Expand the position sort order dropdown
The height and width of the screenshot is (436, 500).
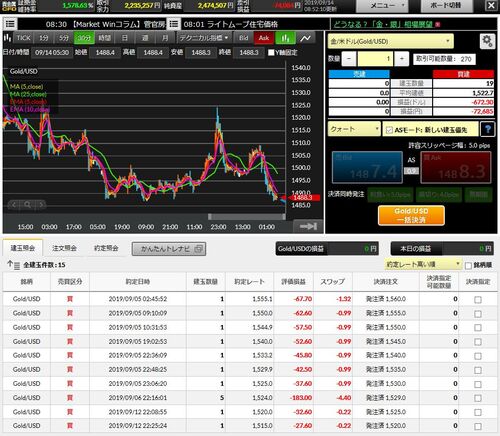tap(423, 265)
